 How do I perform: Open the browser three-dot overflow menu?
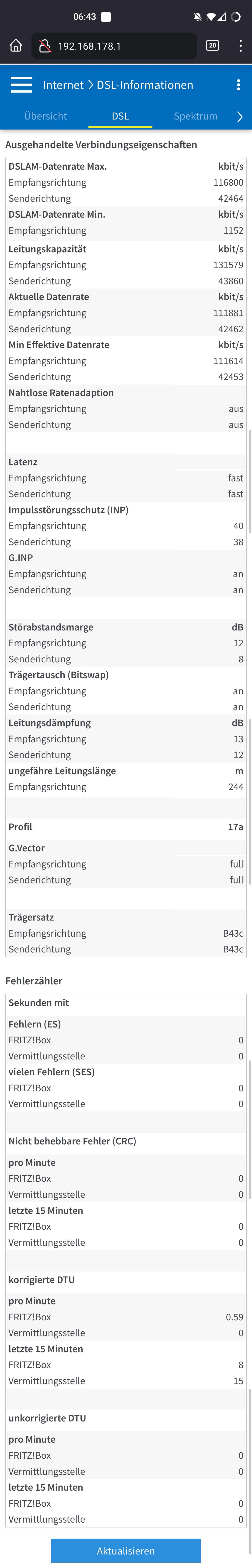[x=240, y=46]
